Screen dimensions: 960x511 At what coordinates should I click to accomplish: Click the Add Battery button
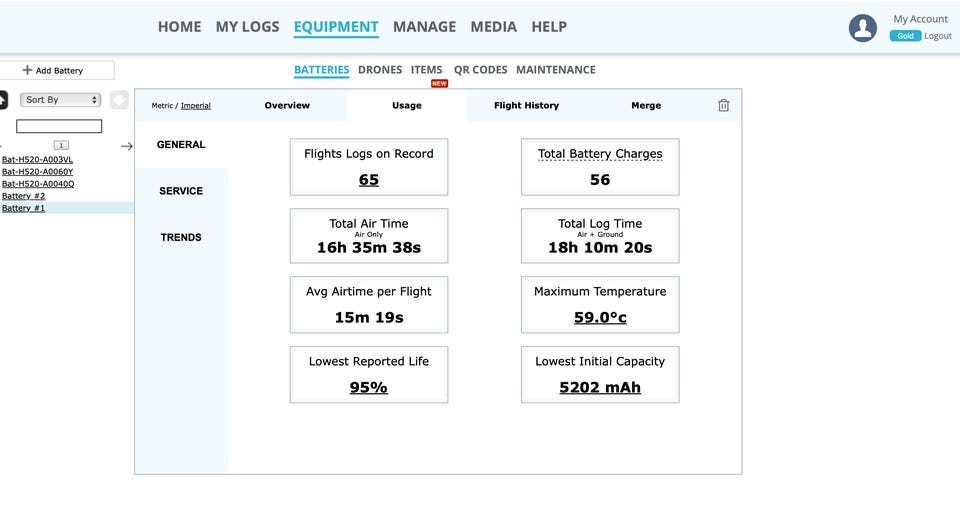pos(56,70)
